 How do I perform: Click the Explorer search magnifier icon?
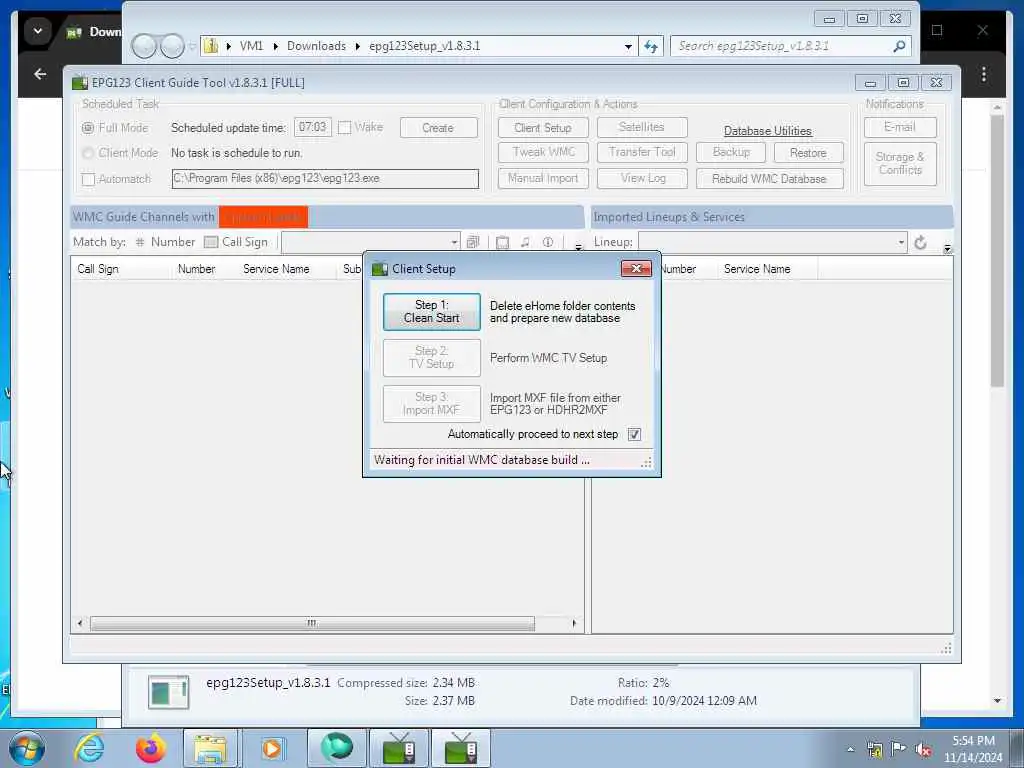coord(899,46)
